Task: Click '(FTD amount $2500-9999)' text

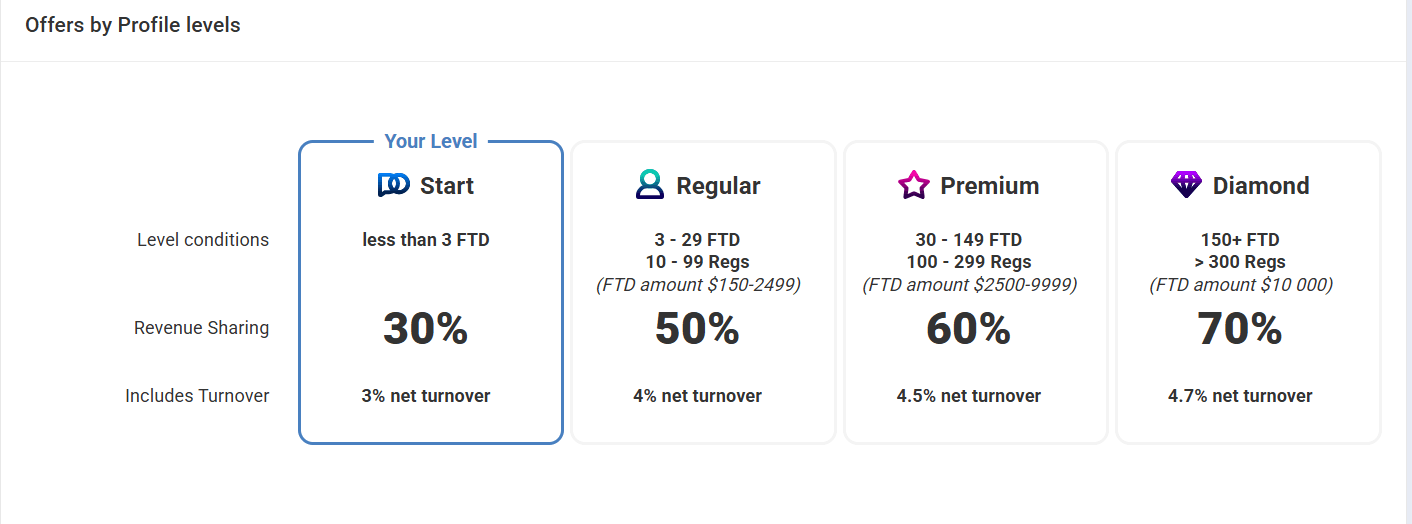Action: 969,285
